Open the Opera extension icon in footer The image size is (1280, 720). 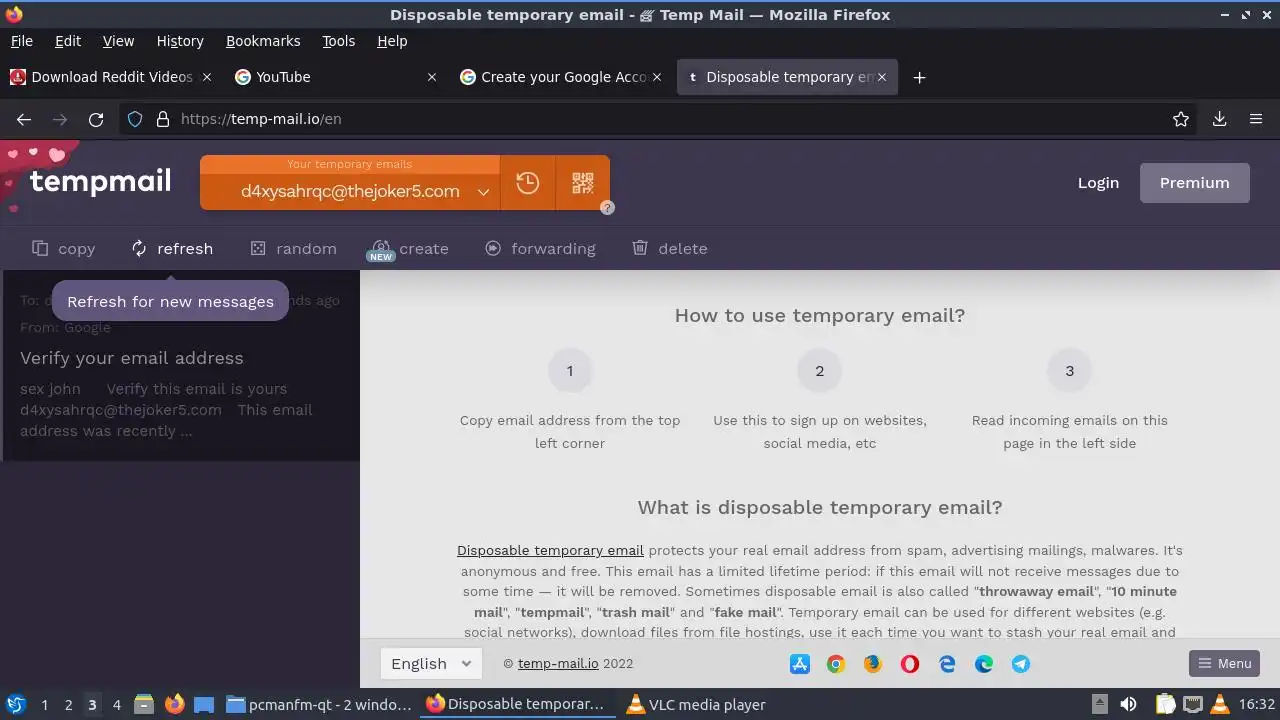910,664
